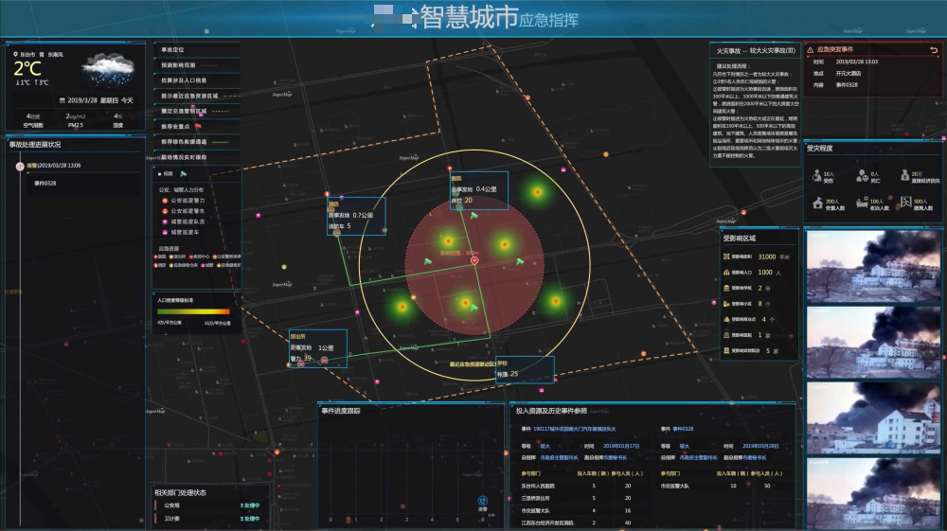The width and height of the screenshot is (947, 531).
Task: Click the calendar icon beside 2019/3/28
Action: click(x=63, y=100)
